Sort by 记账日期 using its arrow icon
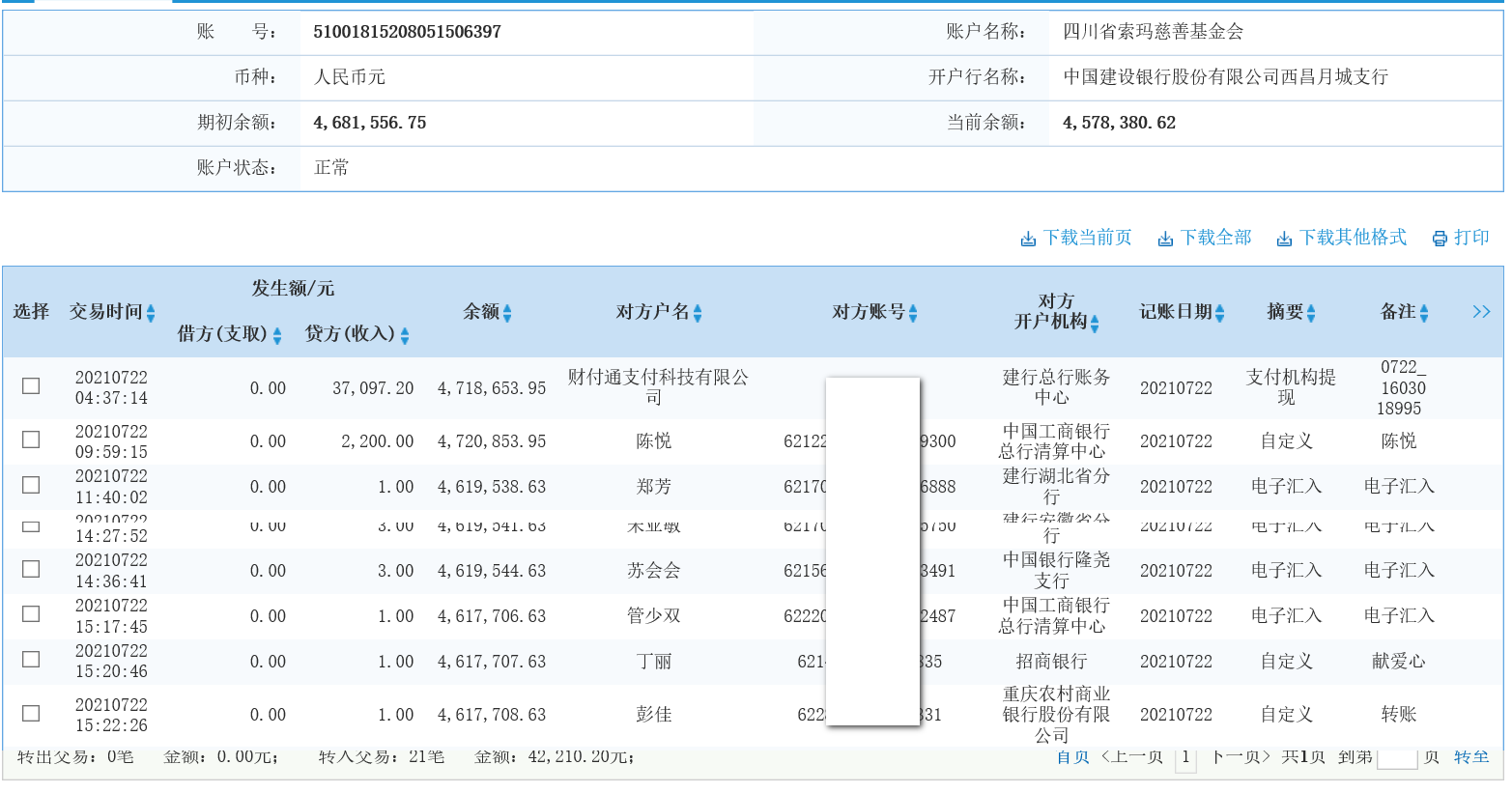Viewport: 1512px width, 793px height. pyautogui.click(x=1221, y=312)
